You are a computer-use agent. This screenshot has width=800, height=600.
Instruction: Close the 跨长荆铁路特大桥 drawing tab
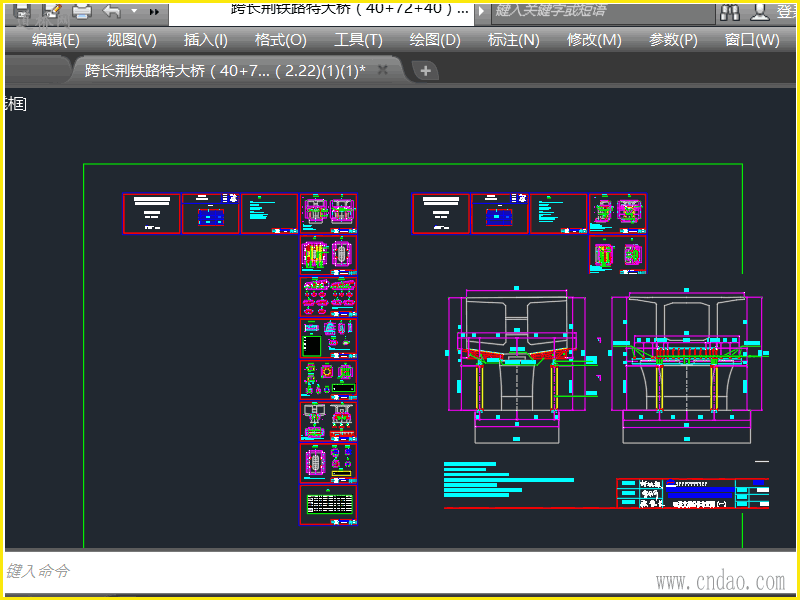click(383, 70)
